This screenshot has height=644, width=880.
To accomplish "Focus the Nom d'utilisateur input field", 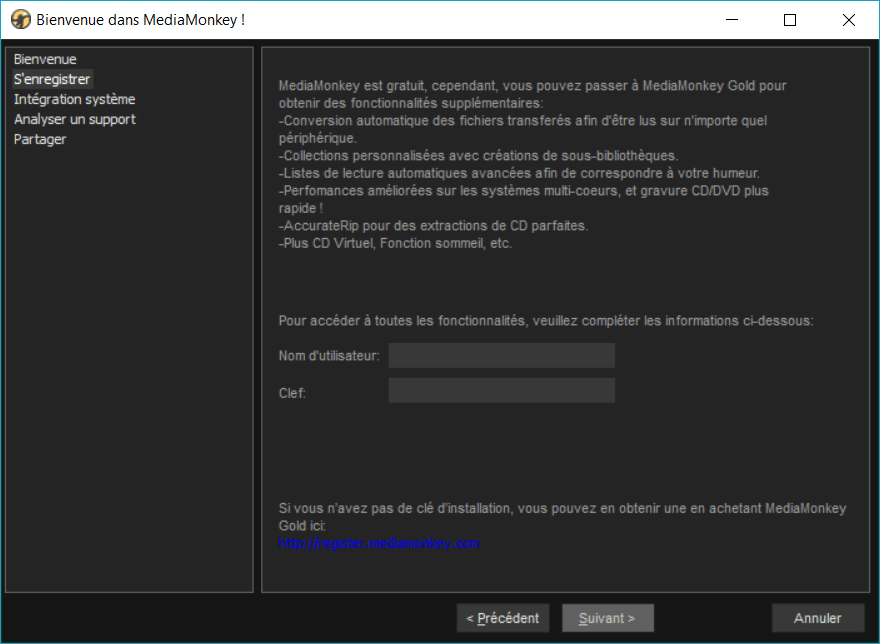I will coord(502,355).
